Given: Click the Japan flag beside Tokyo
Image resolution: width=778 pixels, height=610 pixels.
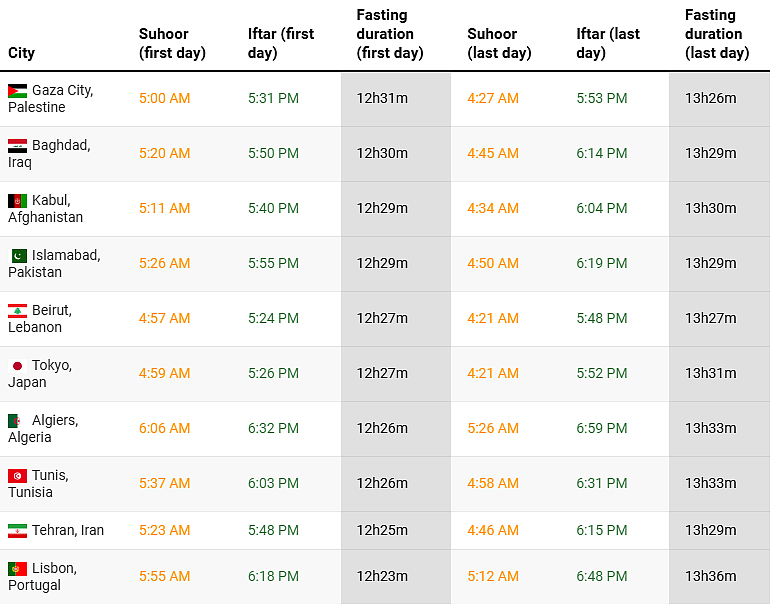Looking at the screenshot, I should click(17, 366).
